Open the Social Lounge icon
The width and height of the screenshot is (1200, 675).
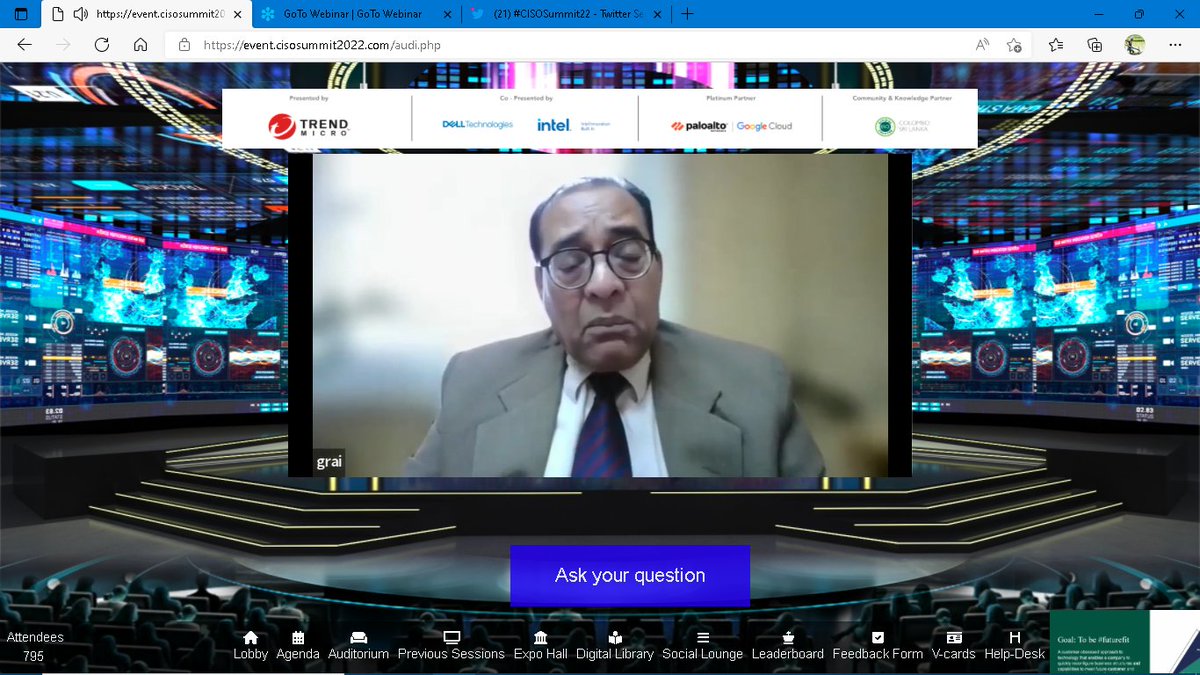pyautogui.click(x=703, y=637)
